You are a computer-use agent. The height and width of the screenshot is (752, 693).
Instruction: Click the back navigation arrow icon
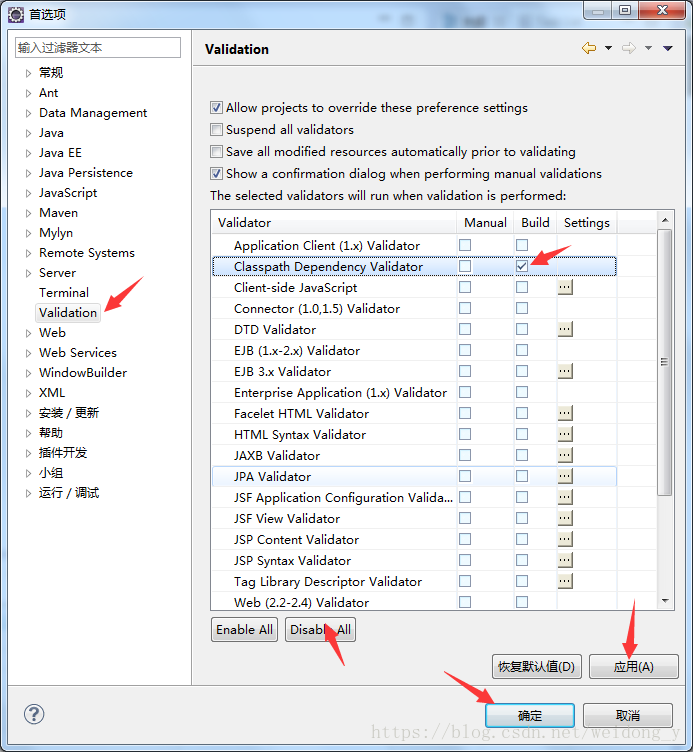click(588, 48)
